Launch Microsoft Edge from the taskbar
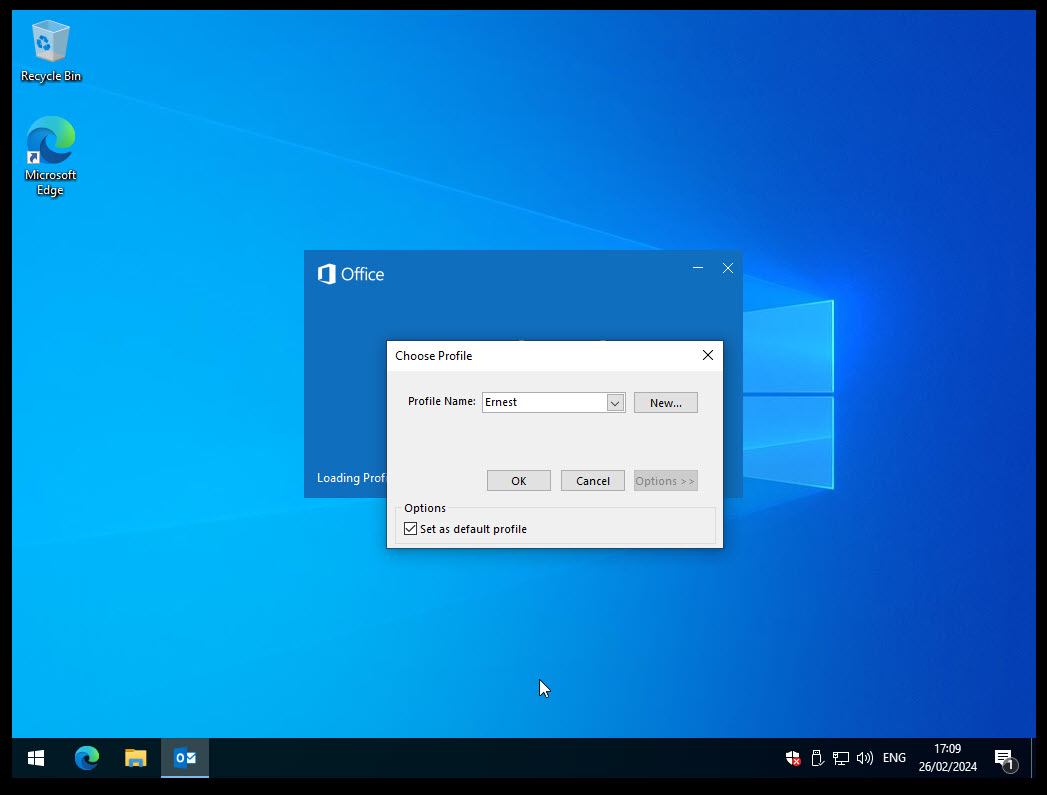Viewport: 1047px width, 795px height. tap(87, 758)
